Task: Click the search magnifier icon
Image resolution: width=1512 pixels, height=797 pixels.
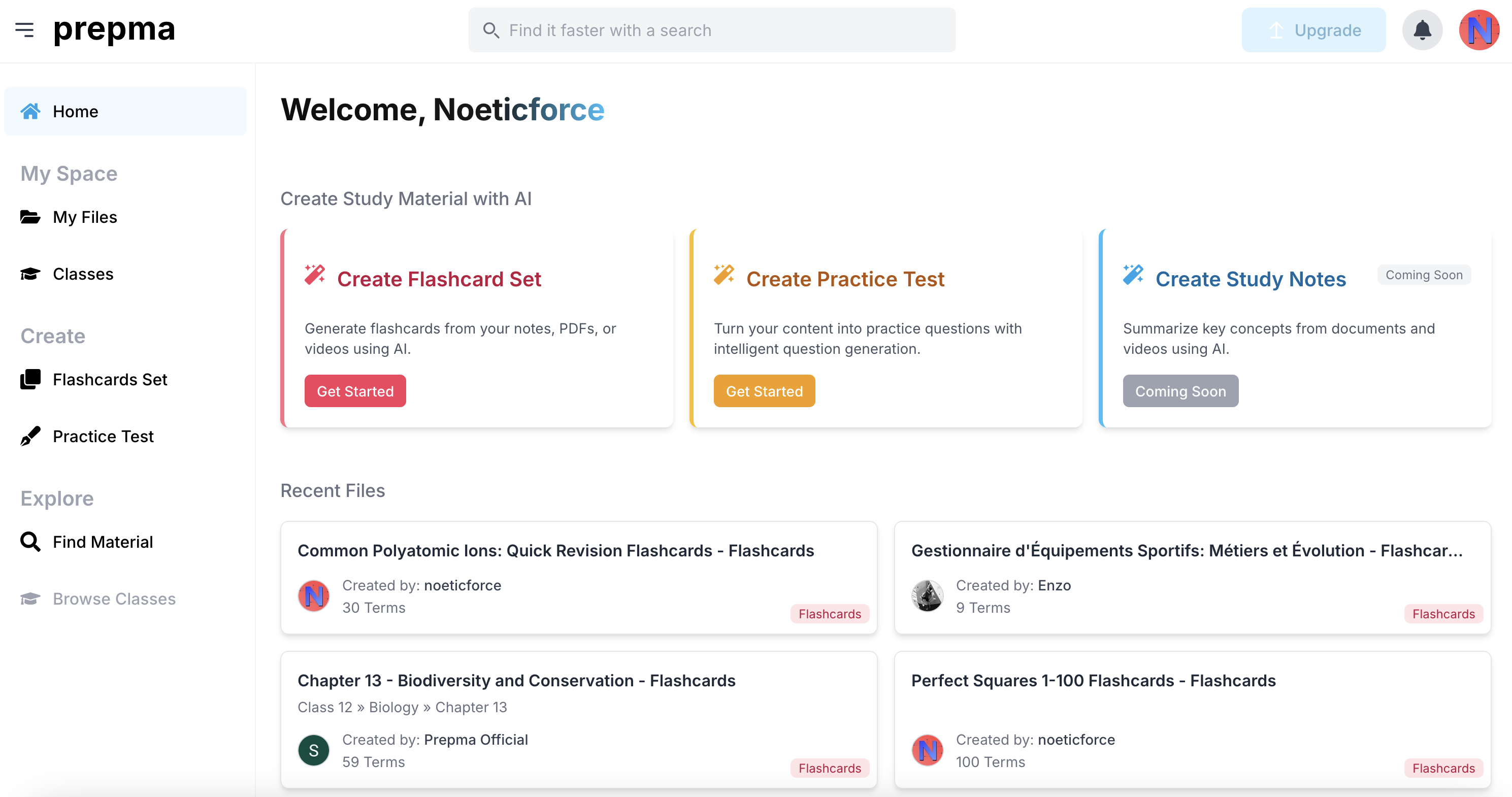Action: (x=490, y=30)
